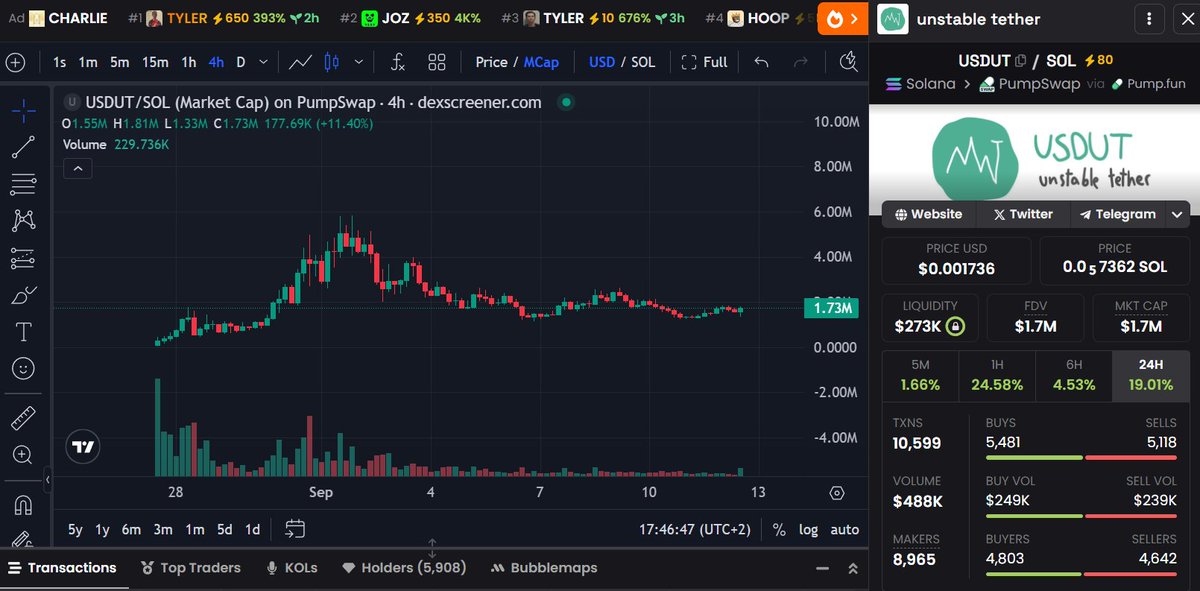The image size is (1200, 591).
Task: Set chart range to 5d
Action: pos(225,530)
